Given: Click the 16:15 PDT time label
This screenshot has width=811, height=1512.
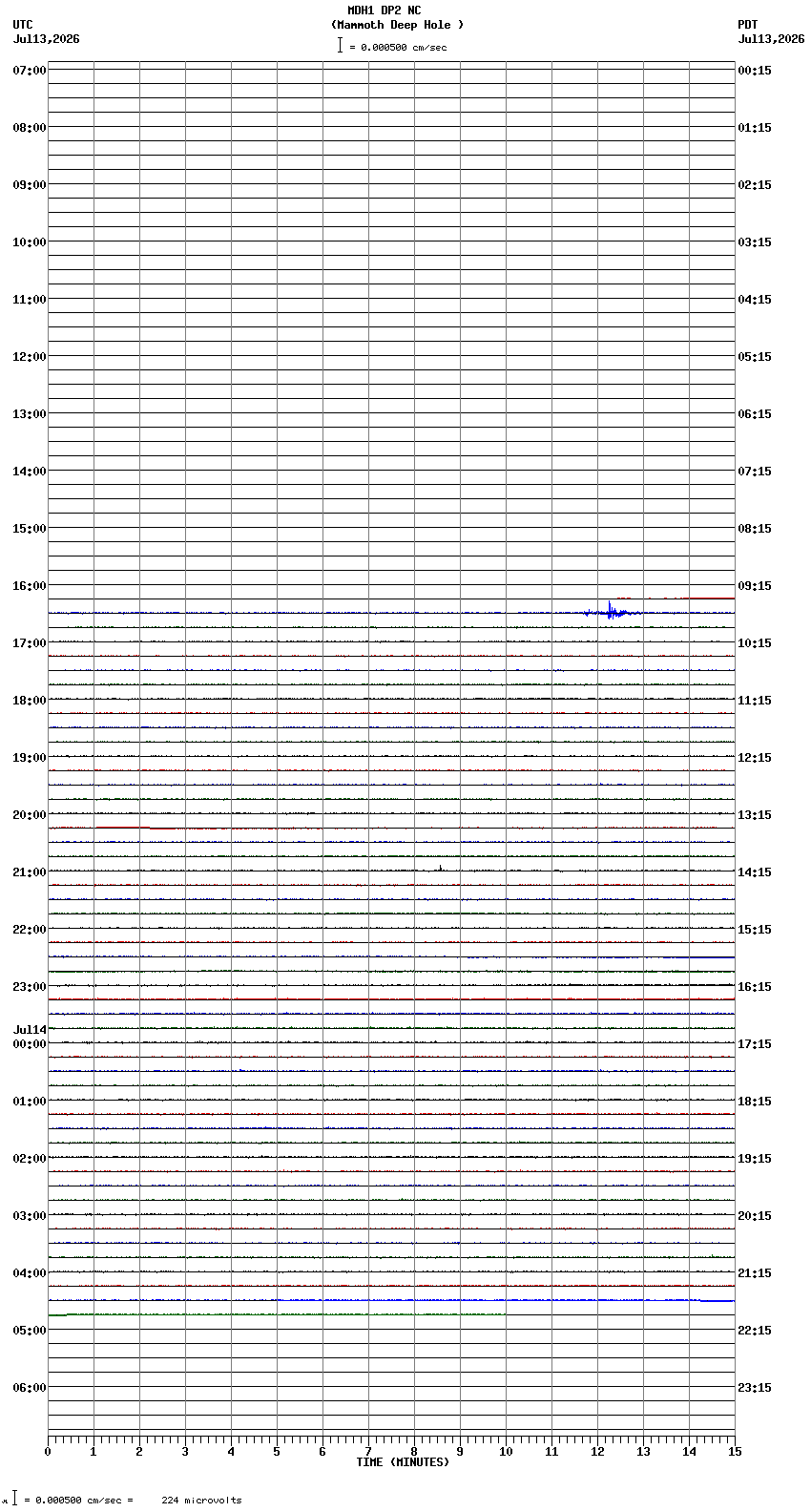Looking at the screenshot, I should [x=755, y=987].
